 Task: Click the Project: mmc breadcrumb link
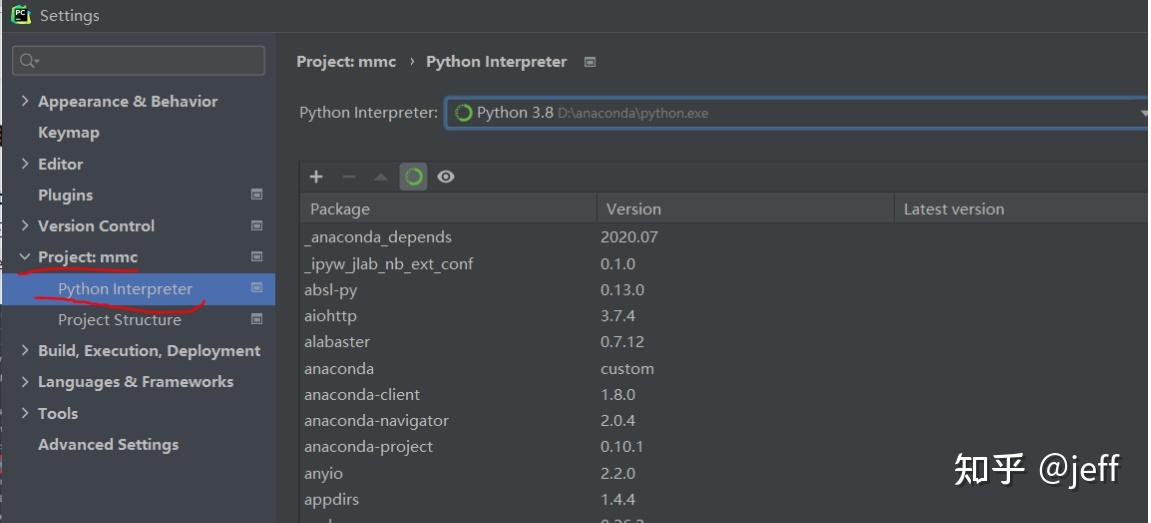coord(346,62)
